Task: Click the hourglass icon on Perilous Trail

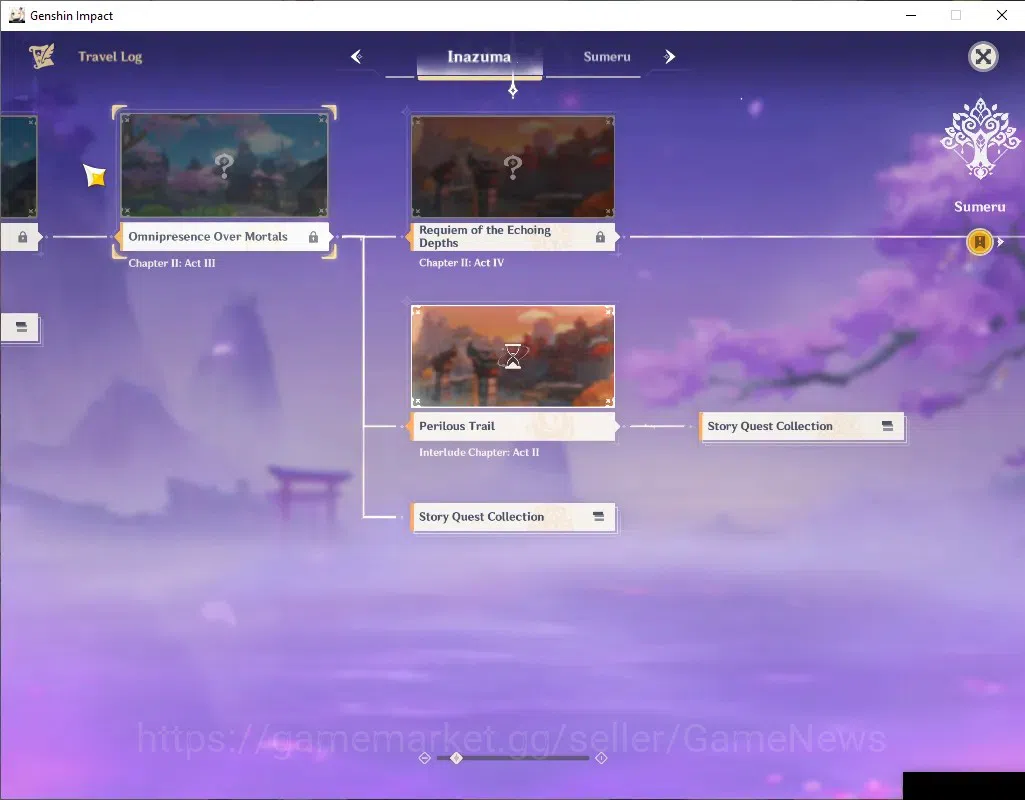Action: click(513, 356)
